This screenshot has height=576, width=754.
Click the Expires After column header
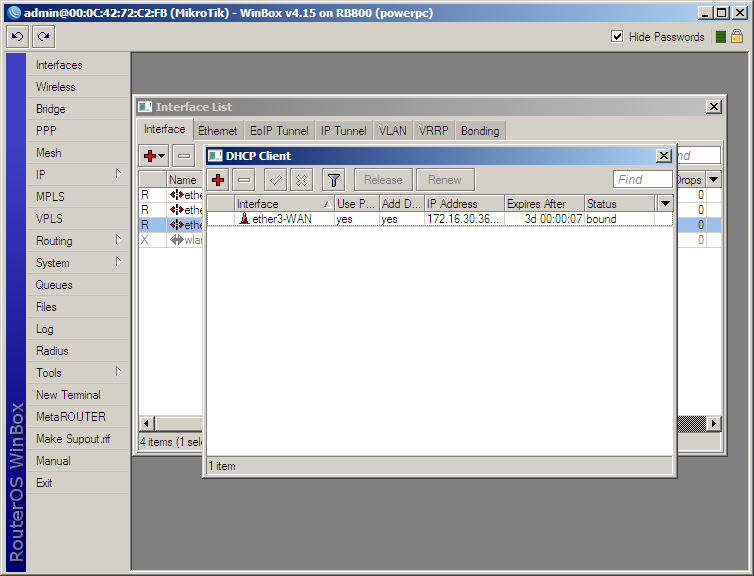point(544,204)
